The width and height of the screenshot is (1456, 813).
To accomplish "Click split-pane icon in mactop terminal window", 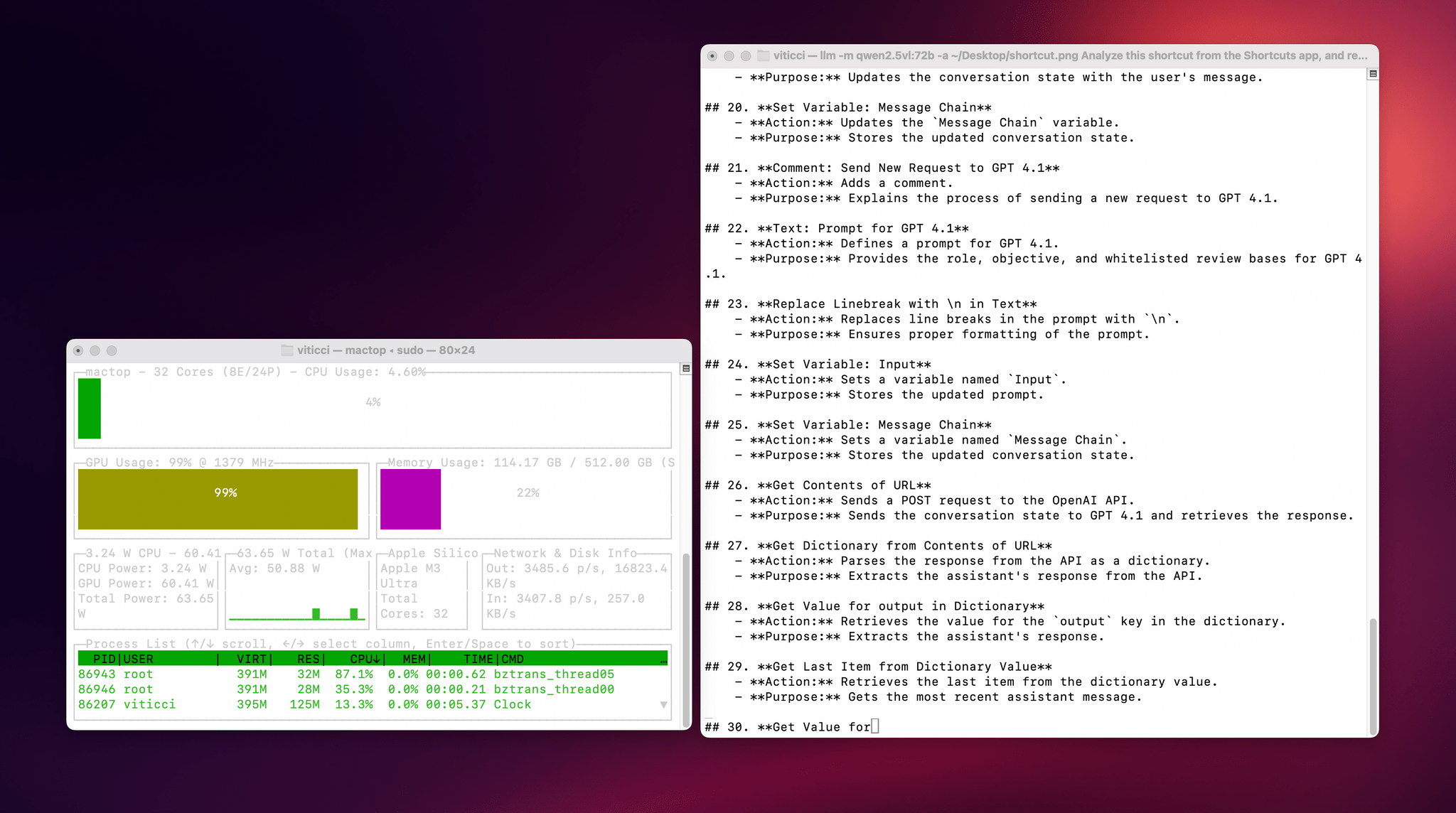I will 686,368.
